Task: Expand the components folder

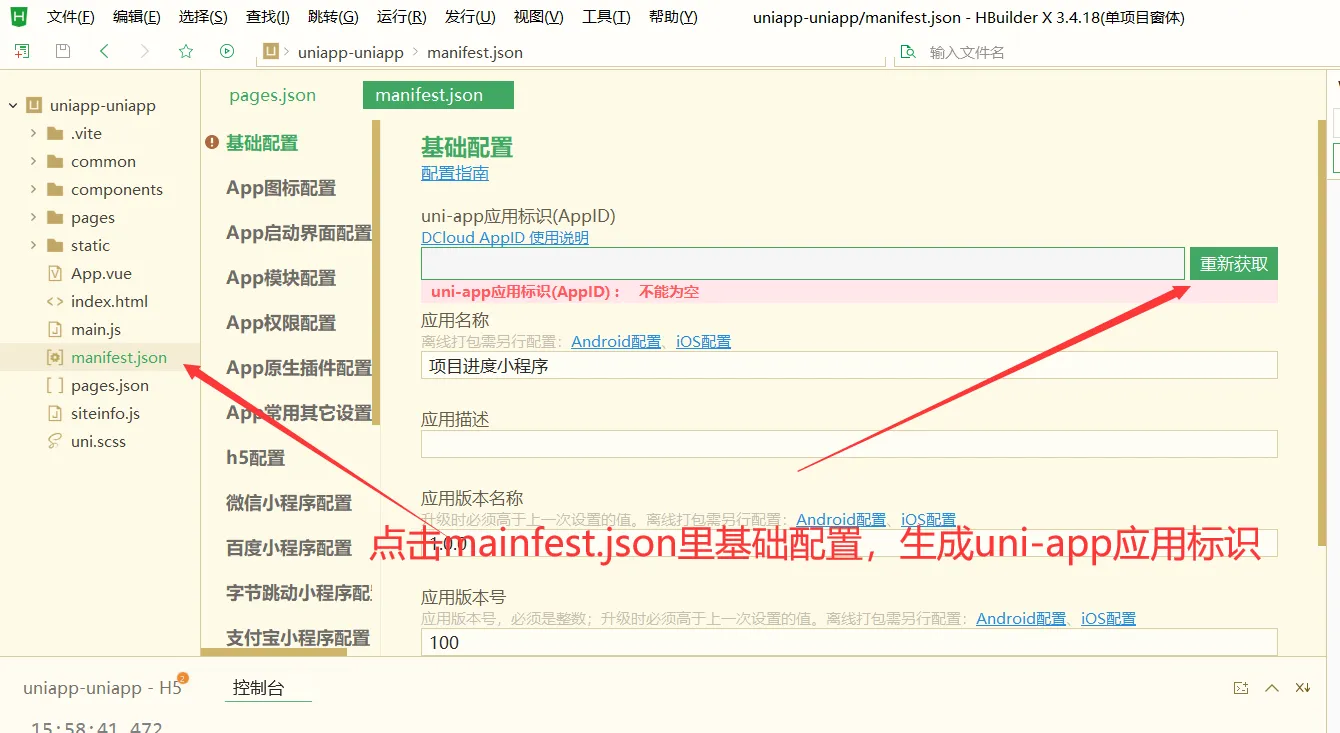Action: (x=33, y=189)
